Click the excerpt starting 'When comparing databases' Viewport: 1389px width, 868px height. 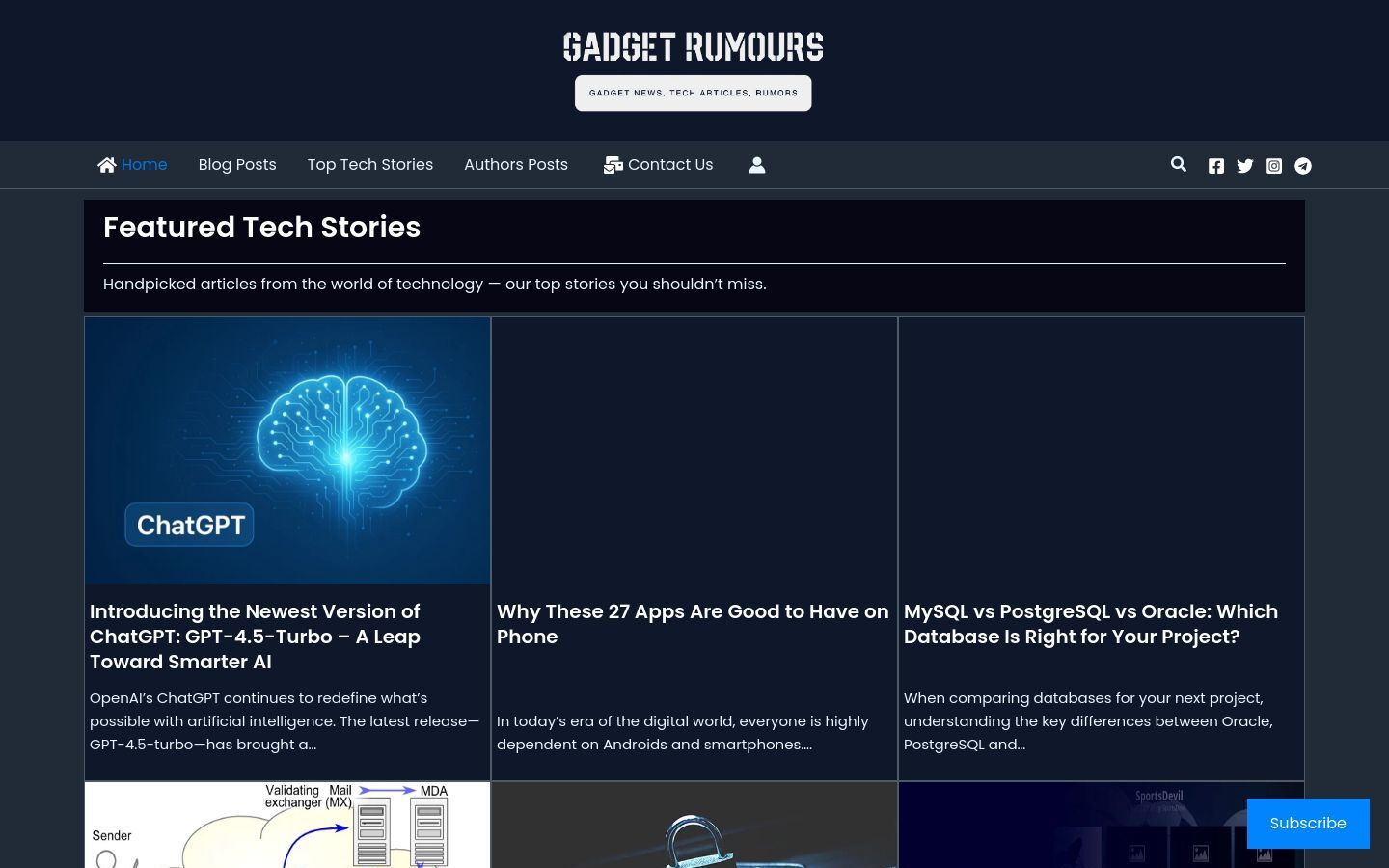coord(1088,721)
